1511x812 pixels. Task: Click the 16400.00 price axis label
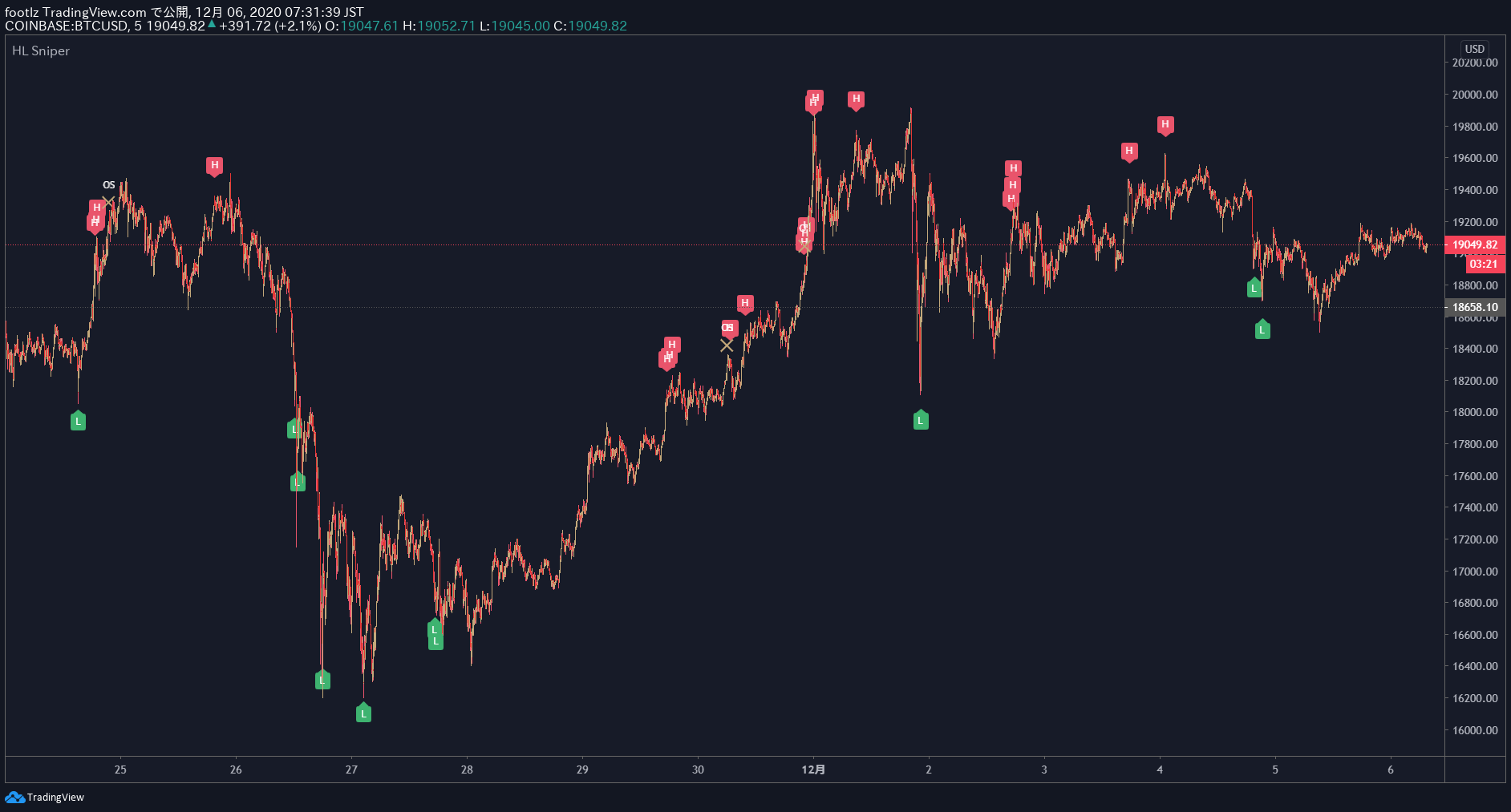coord(1475,666)
